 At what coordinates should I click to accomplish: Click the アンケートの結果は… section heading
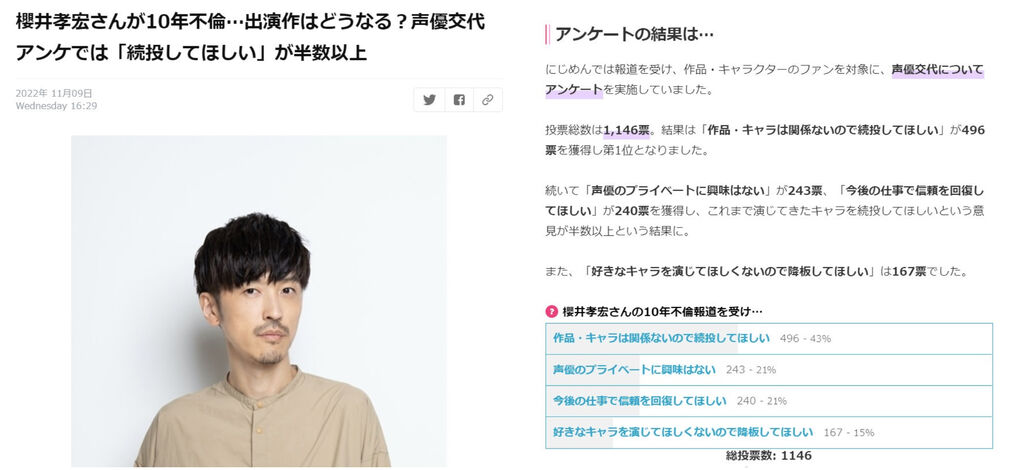point(634,35)
